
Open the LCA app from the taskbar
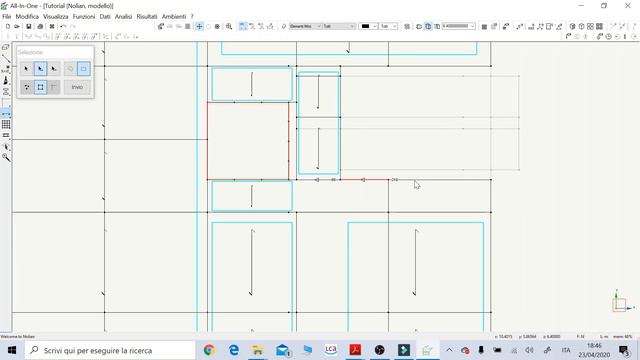(331, 350)
